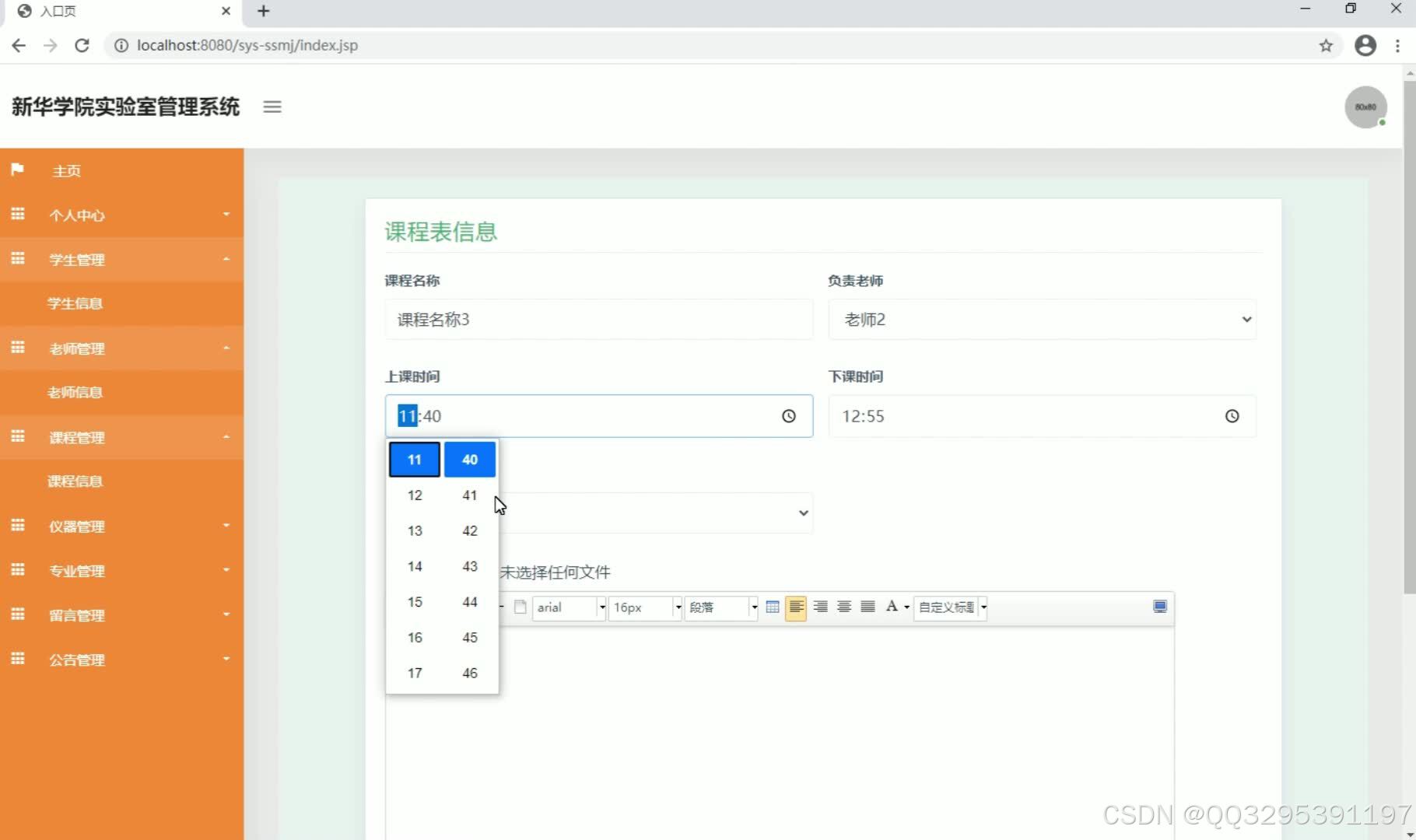Toggle align right in editor toolbar
Screen dimensions: 1416x840
coord(820,607)
